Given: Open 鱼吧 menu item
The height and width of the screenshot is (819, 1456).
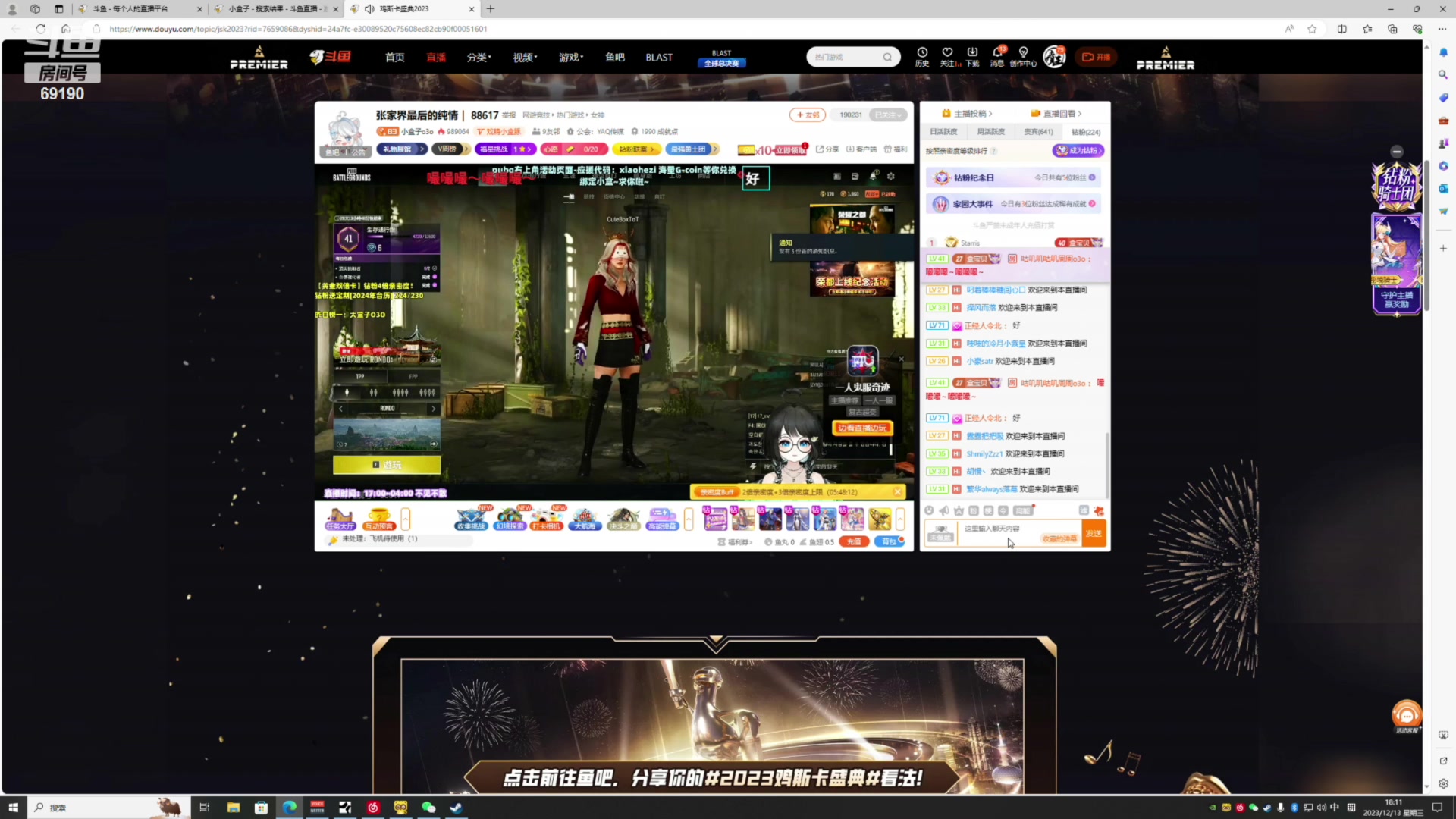Looking at the screenshot, I should [614, 58].
